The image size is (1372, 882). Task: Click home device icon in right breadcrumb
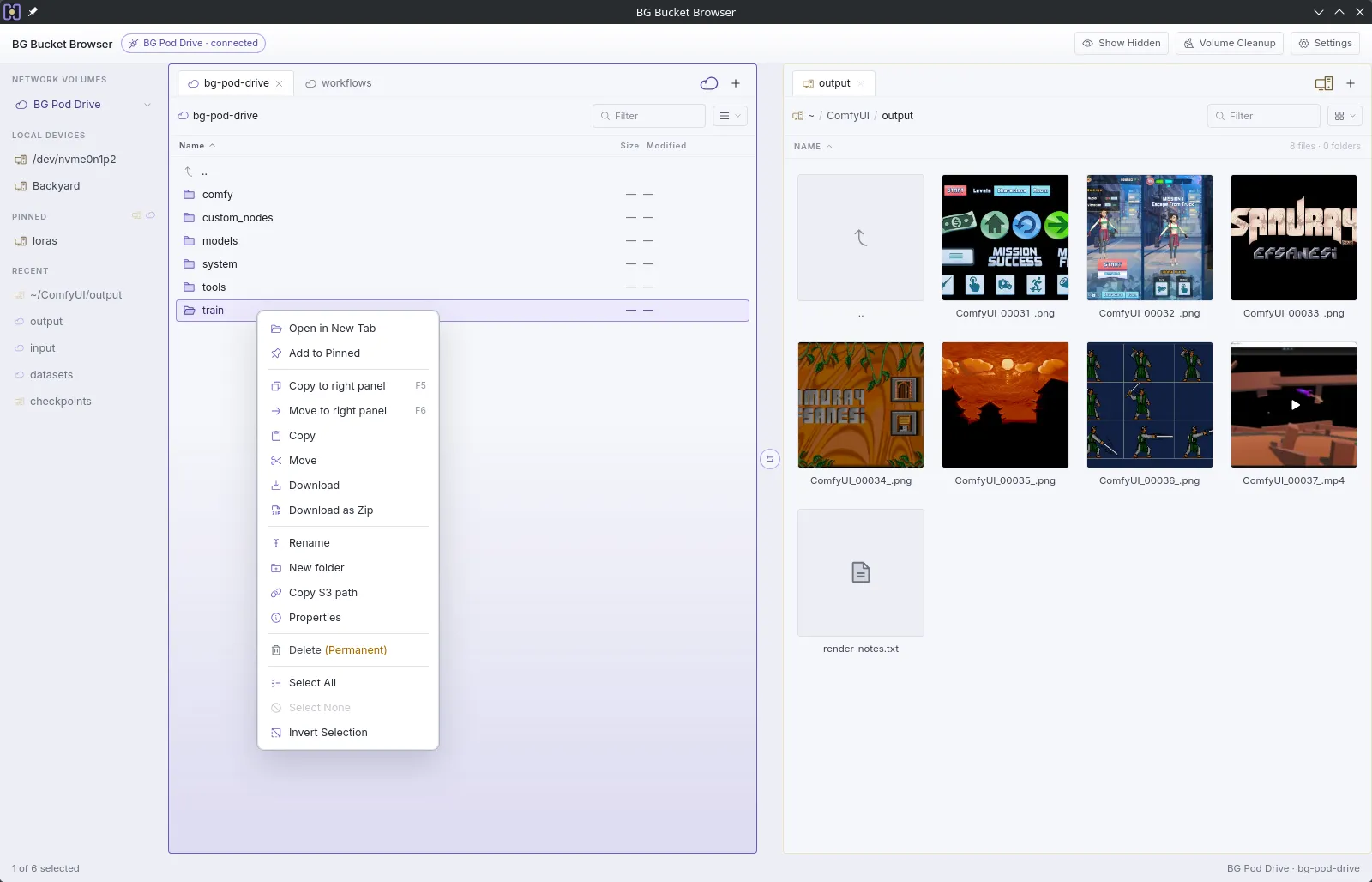(798, 116)
